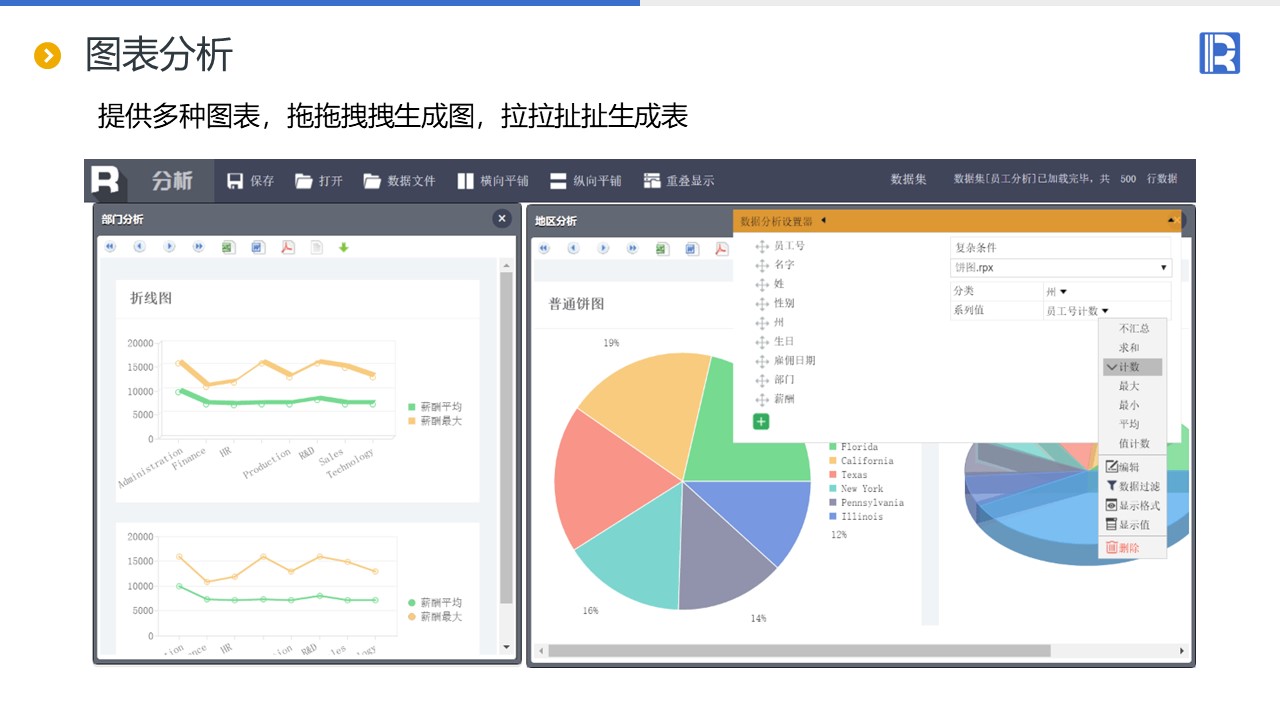This screenshot has height=720, width=1280.
Task: Select the 州 field in the field list
Action: click(779, 322)
